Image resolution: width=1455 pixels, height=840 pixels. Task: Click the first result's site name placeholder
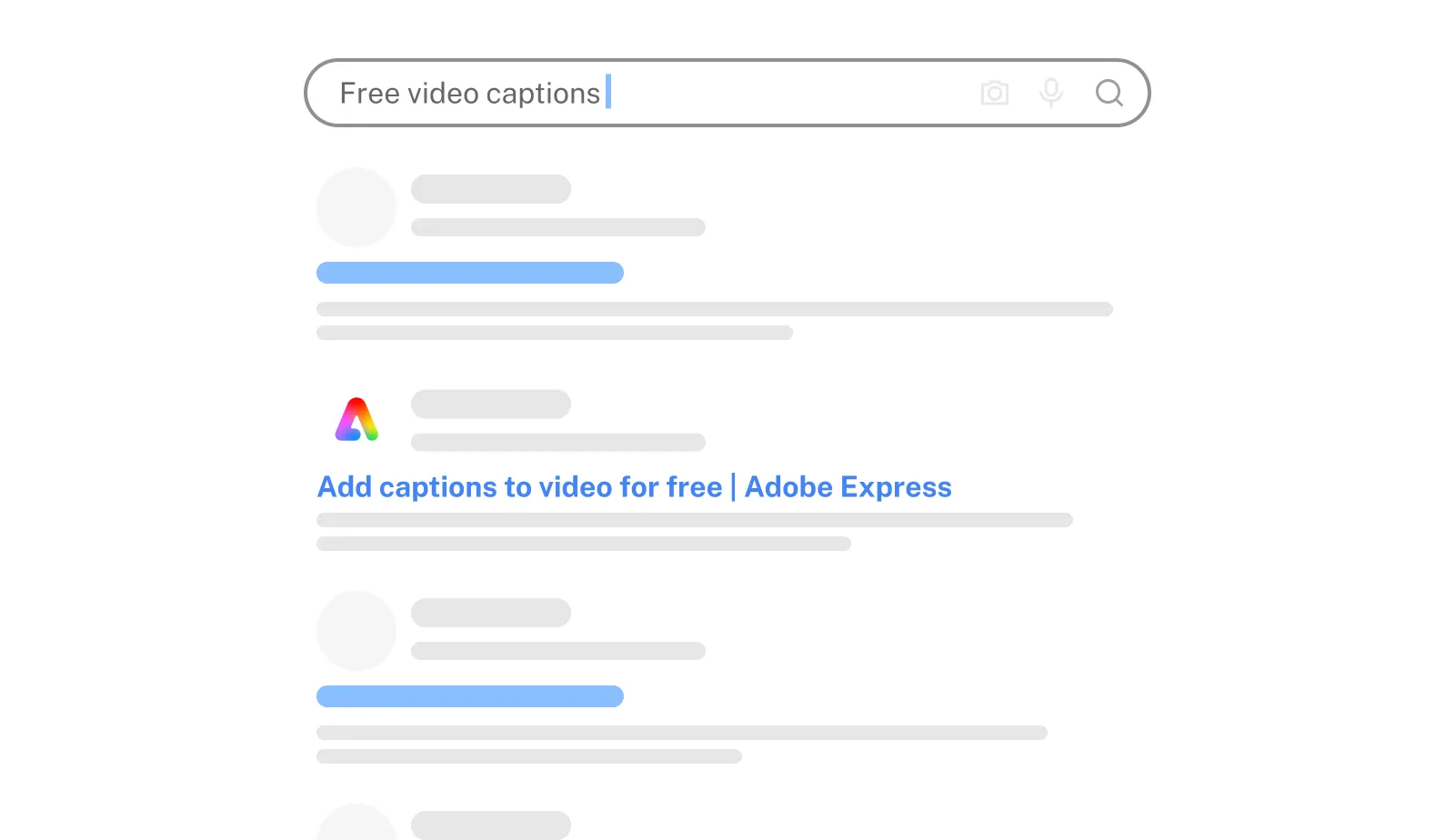pyautogui.click(x=491, y=189)
